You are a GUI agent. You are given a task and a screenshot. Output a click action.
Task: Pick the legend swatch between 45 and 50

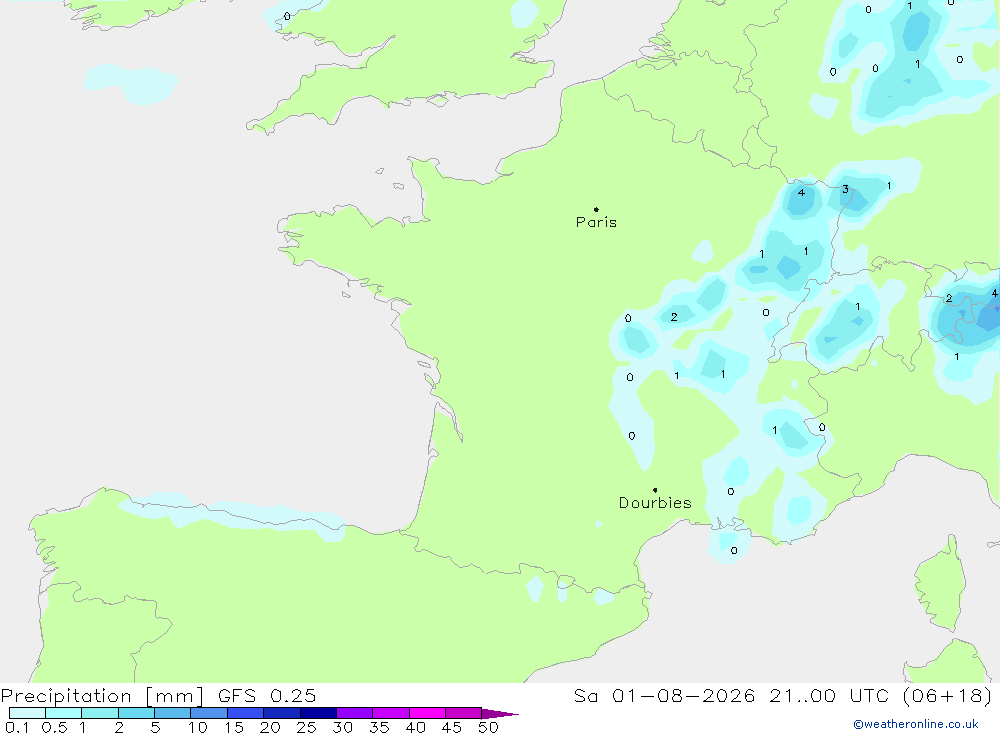463,713
